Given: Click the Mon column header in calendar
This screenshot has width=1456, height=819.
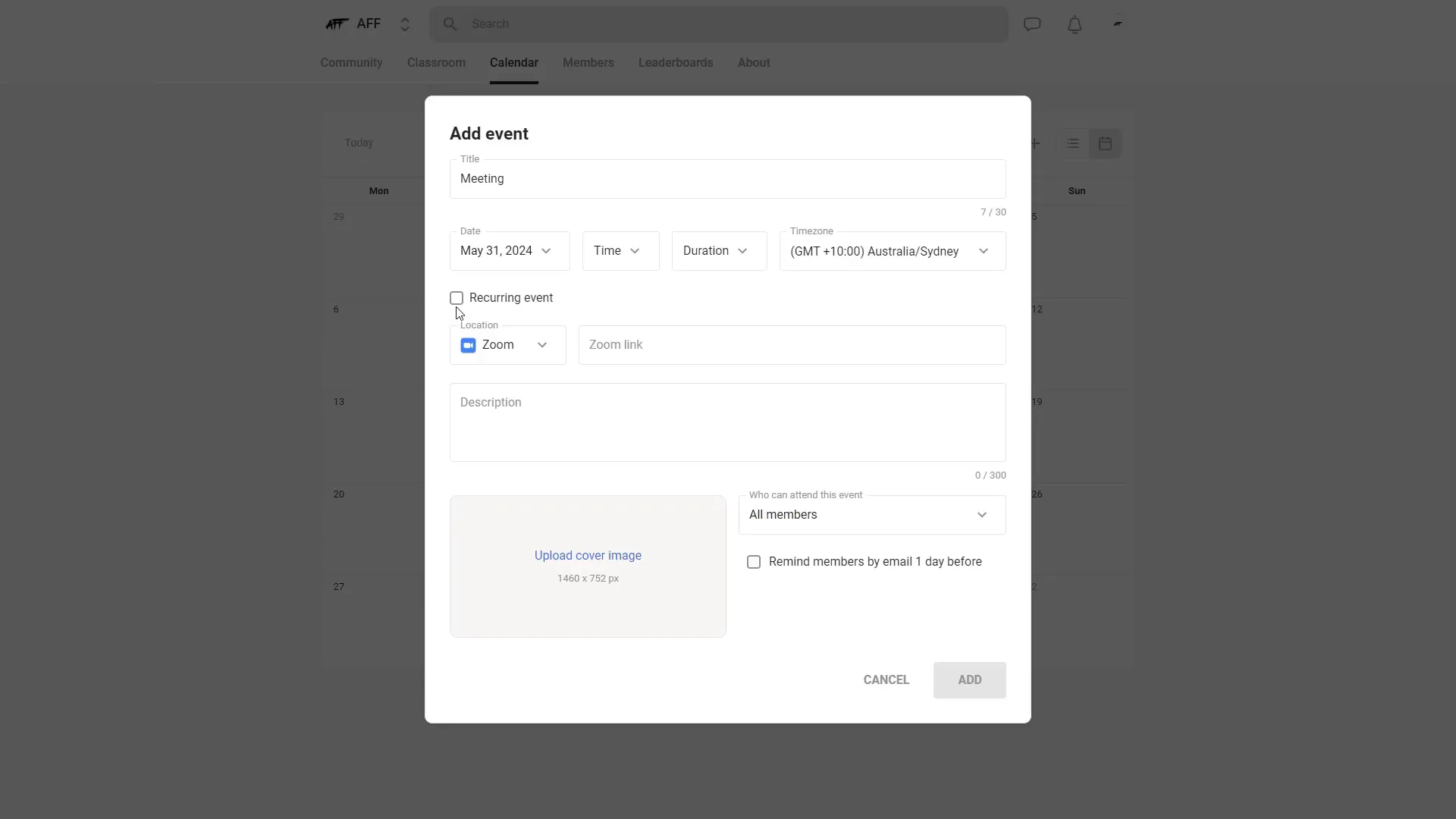Looking at the screenshot, I should tap(379, 191).
